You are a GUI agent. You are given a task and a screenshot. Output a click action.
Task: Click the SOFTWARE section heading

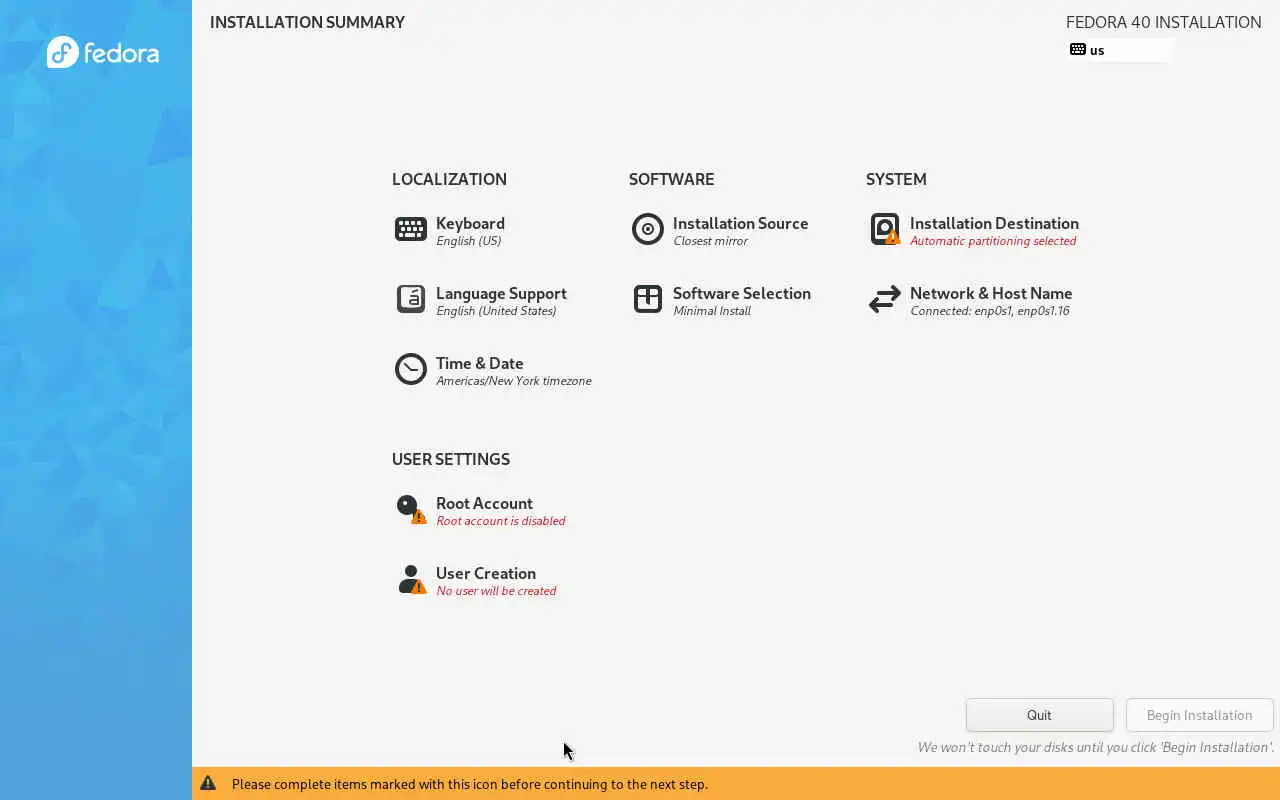point(671,179)
